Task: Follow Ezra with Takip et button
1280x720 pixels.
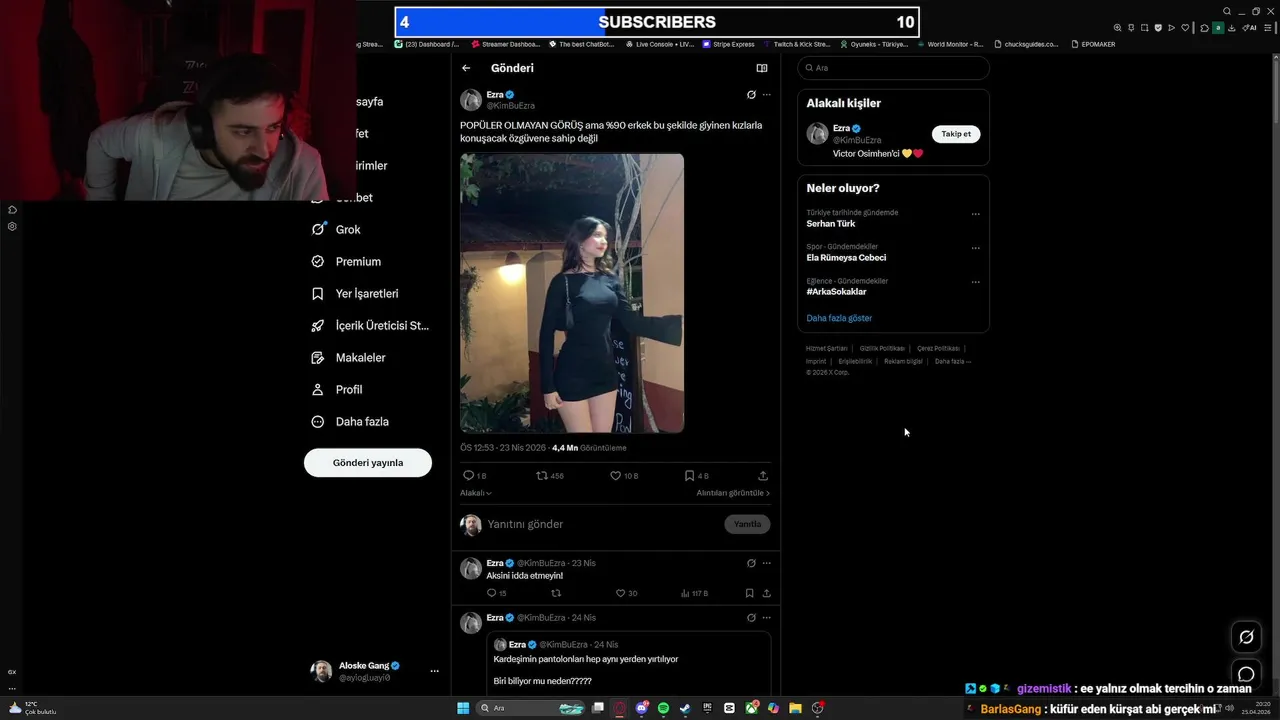Action: [x=956, y=134]
